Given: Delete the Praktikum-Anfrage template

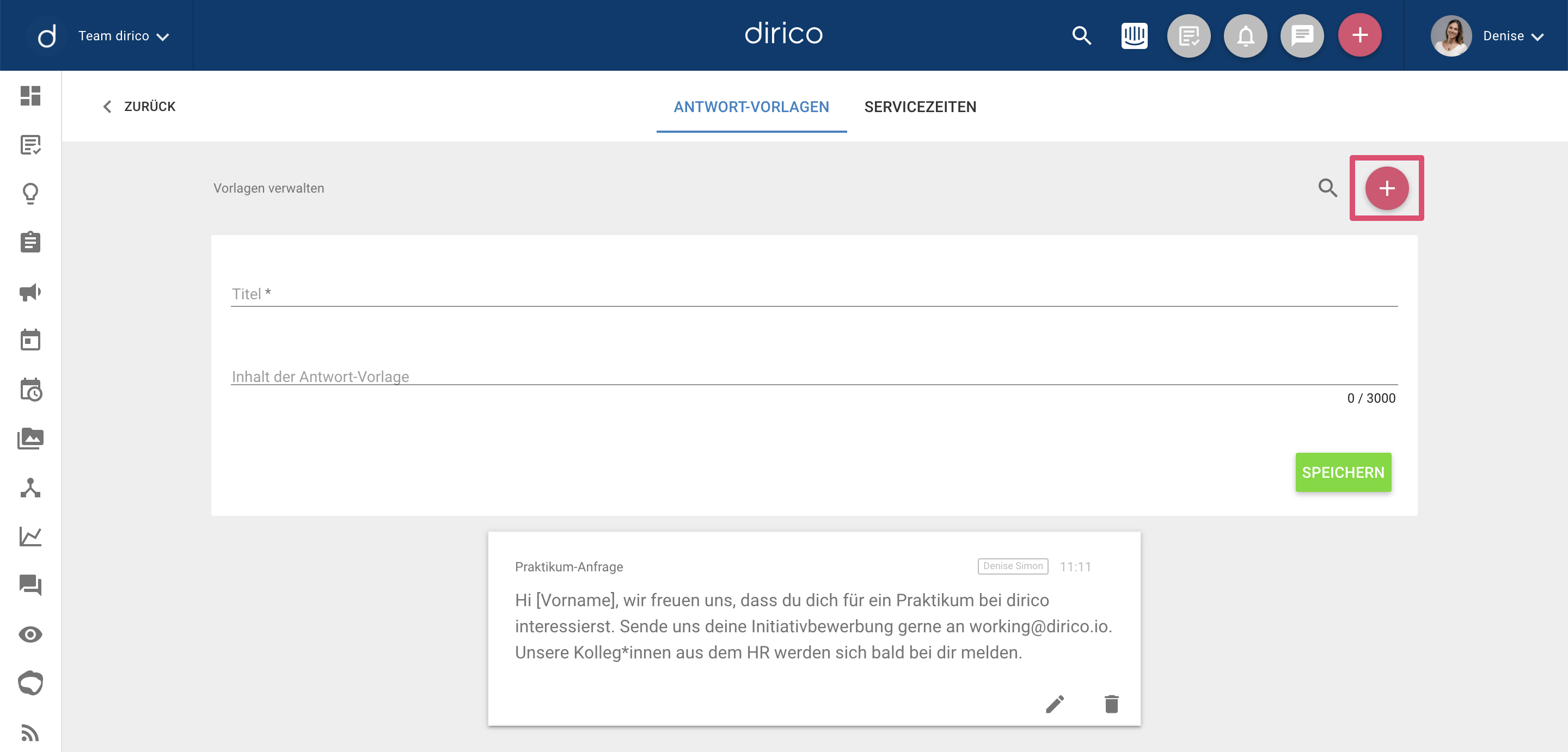Looking at the screenshot, I should coord(1111,704).
